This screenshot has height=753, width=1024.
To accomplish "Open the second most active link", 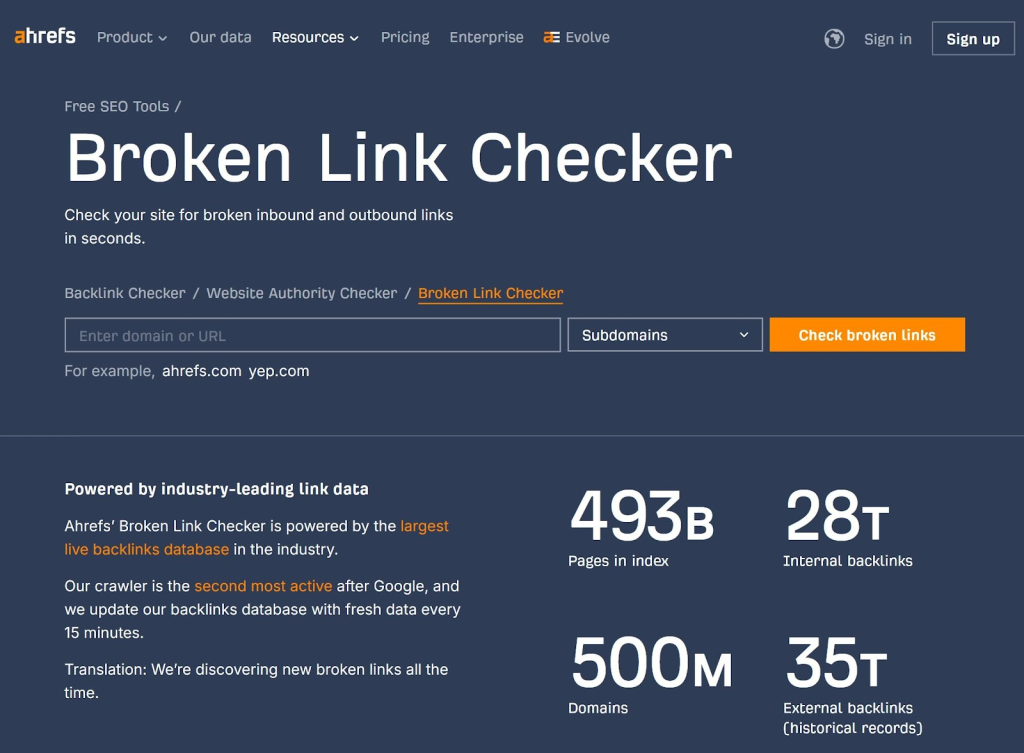I will [263, 586].
